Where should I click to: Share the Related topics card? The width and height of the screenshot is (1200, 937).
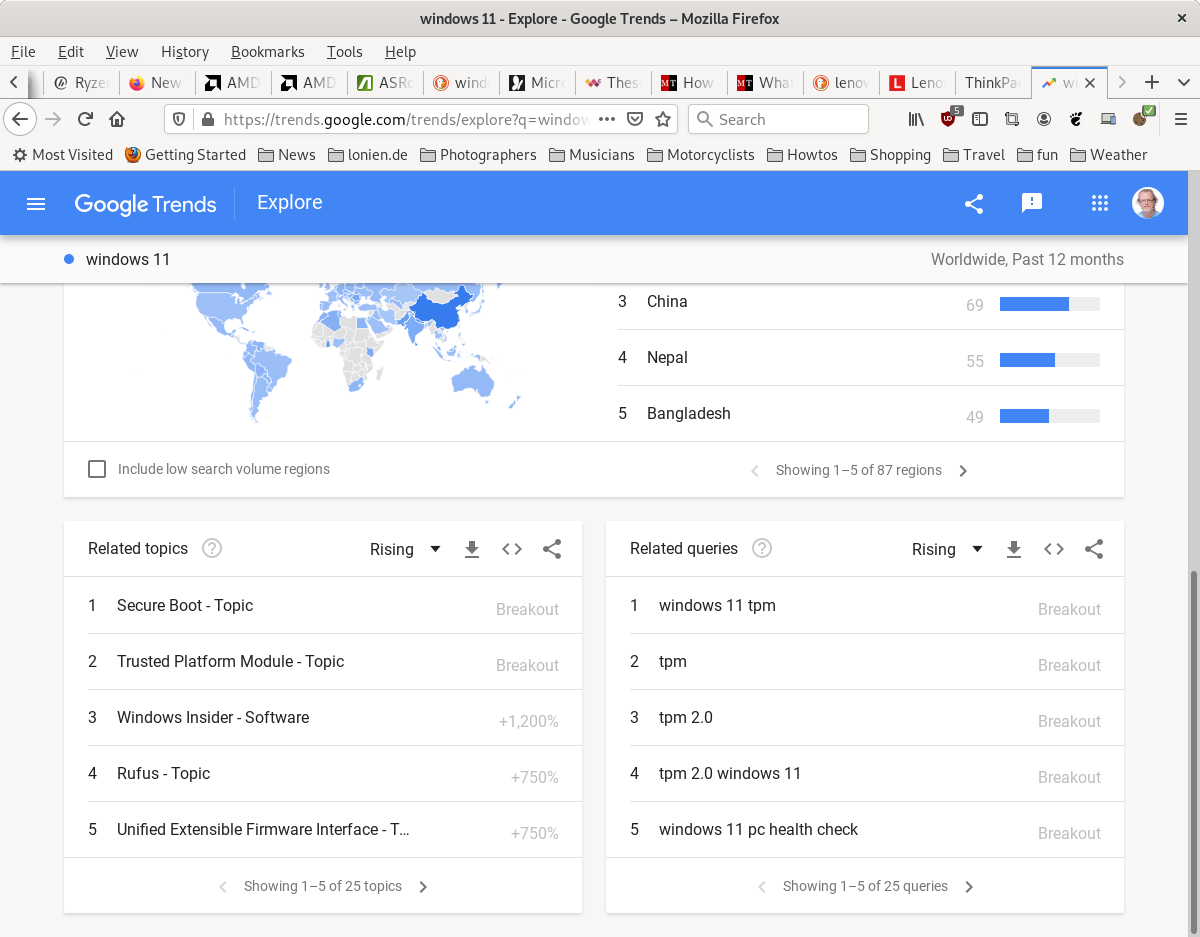(552, 549)
